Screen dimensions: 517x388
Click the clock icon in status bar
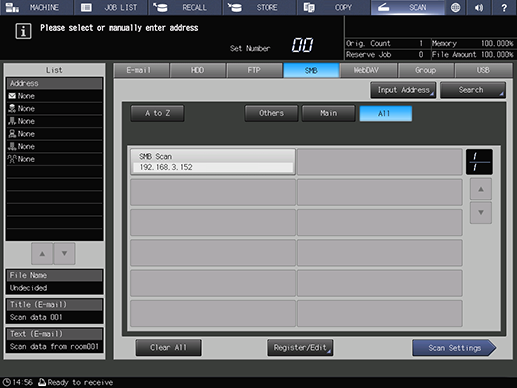[7, 382]
